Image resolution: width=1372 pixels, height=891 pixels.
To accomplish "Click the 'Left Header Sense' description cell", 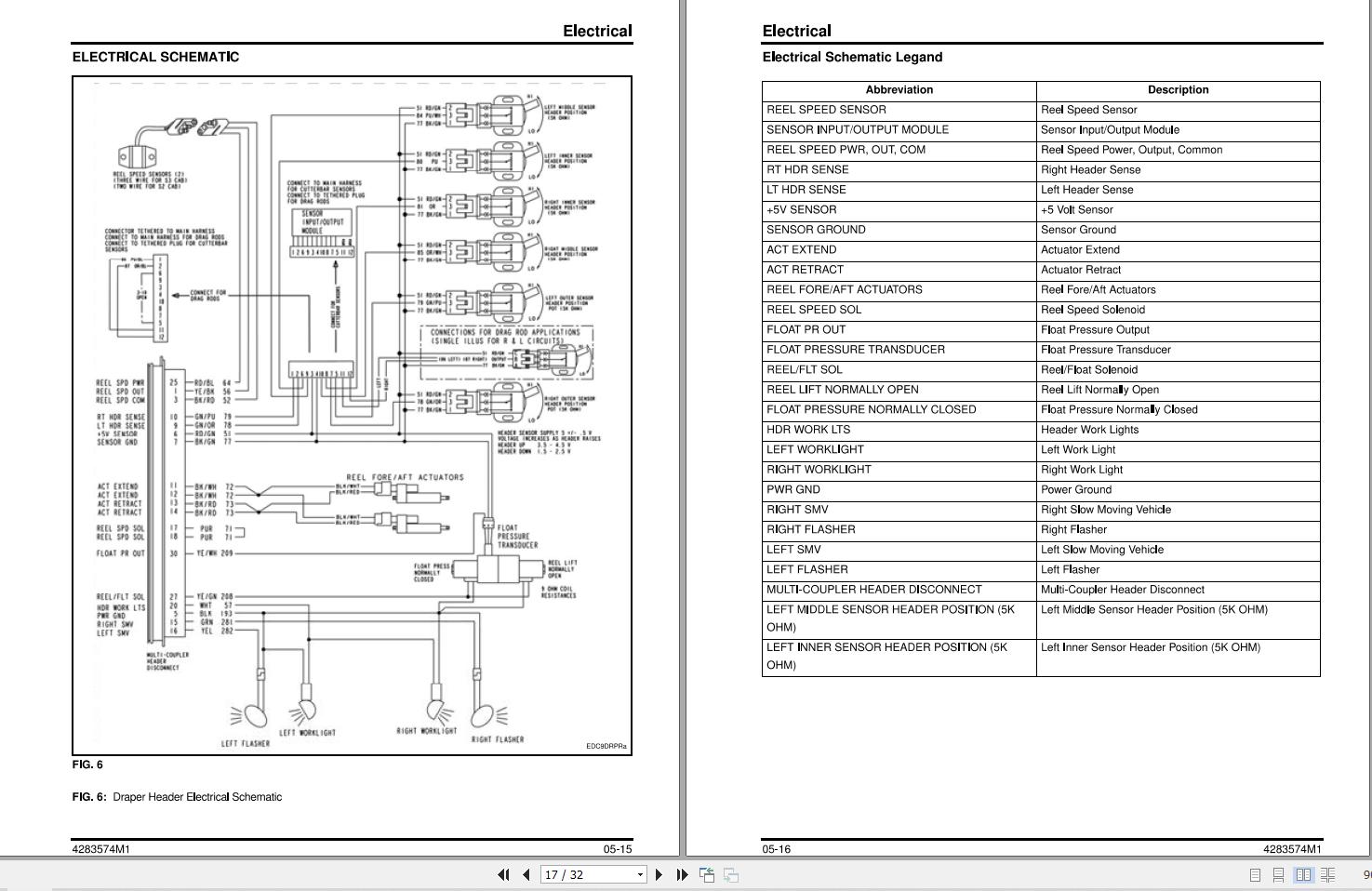I will pos(1179,190).
